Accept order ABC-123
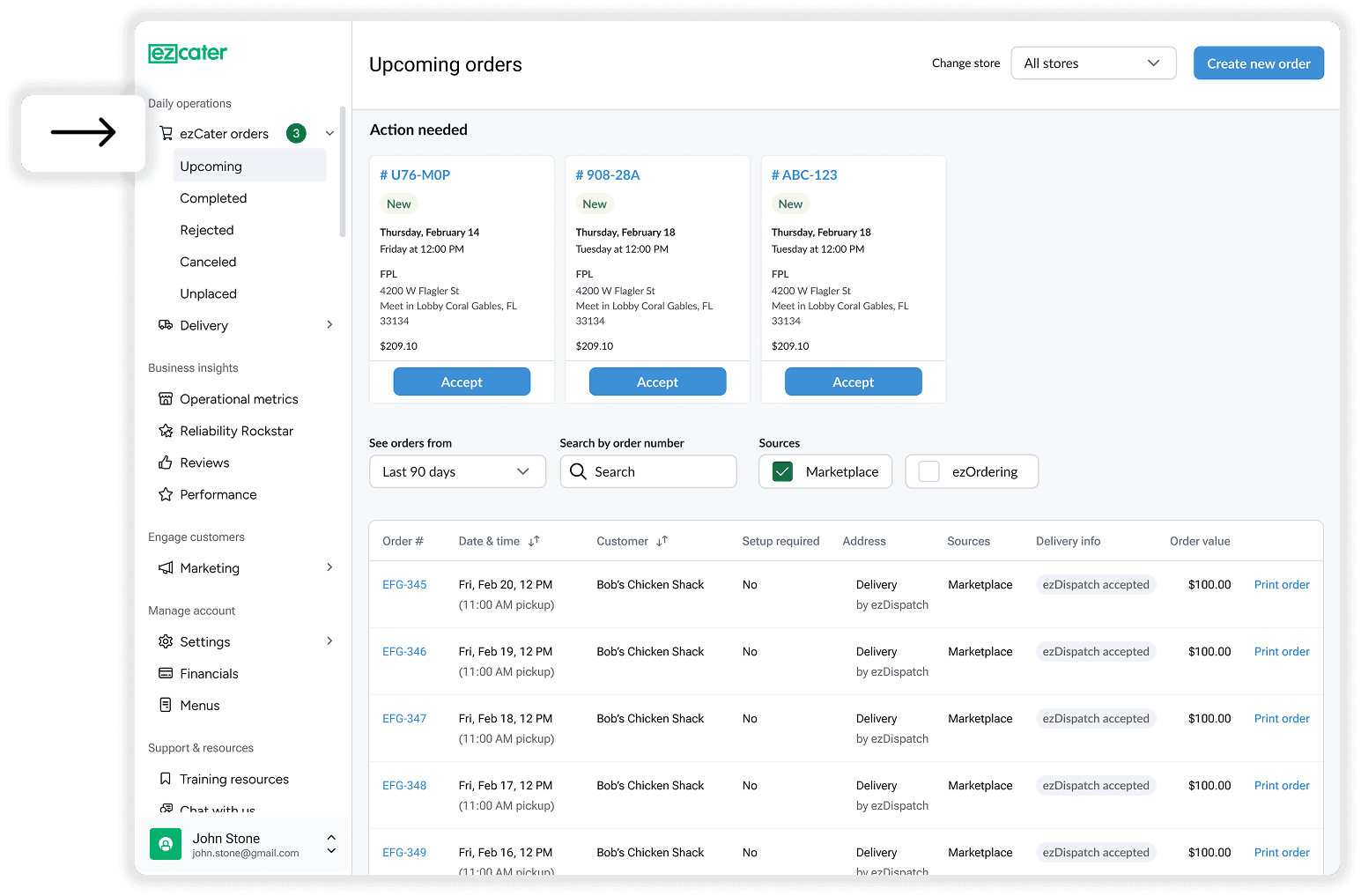Viewport: 1361px width, 896px height. [853, 381]
